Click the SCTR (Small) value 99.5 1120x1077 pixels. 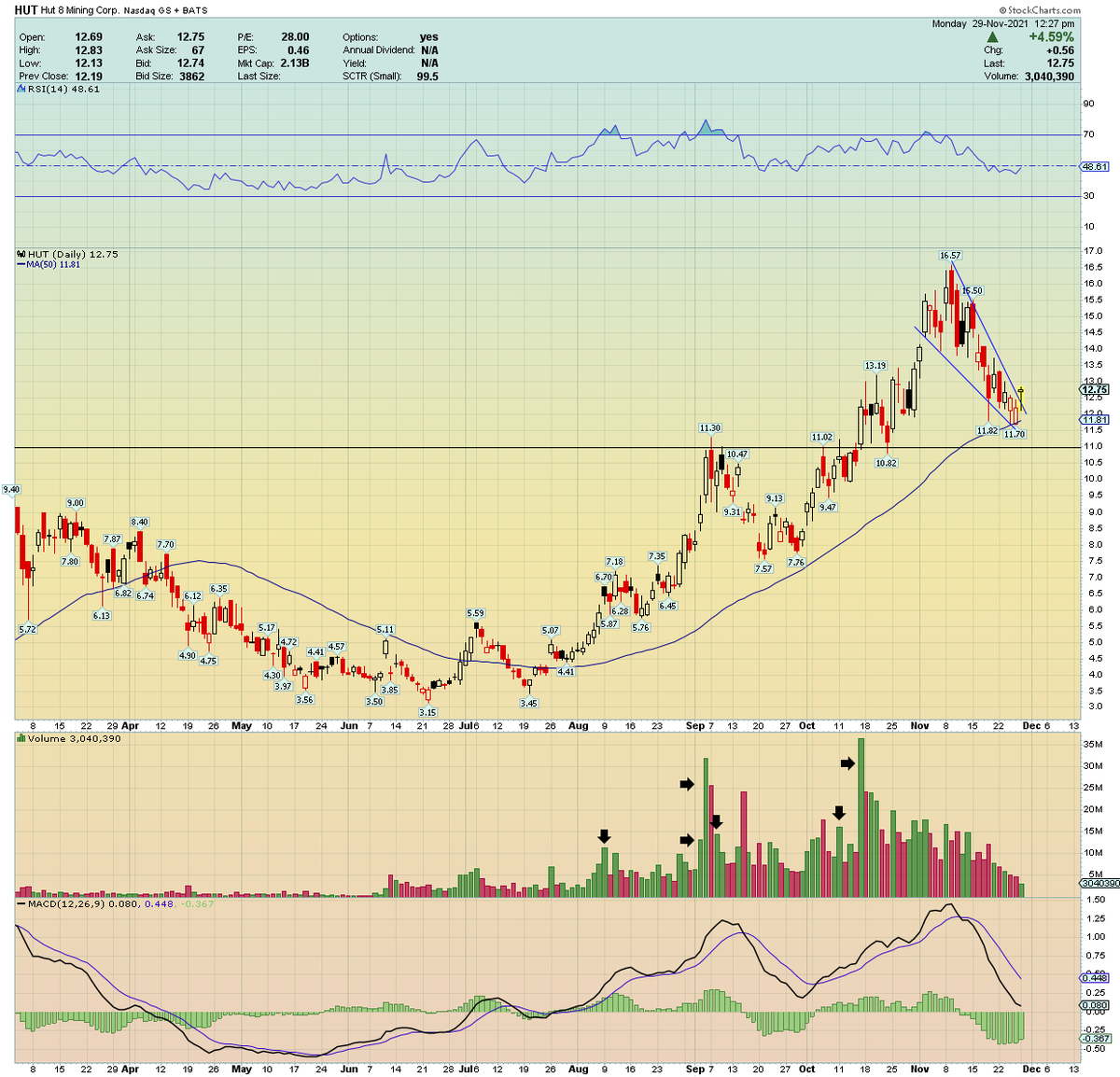(427, 77)
